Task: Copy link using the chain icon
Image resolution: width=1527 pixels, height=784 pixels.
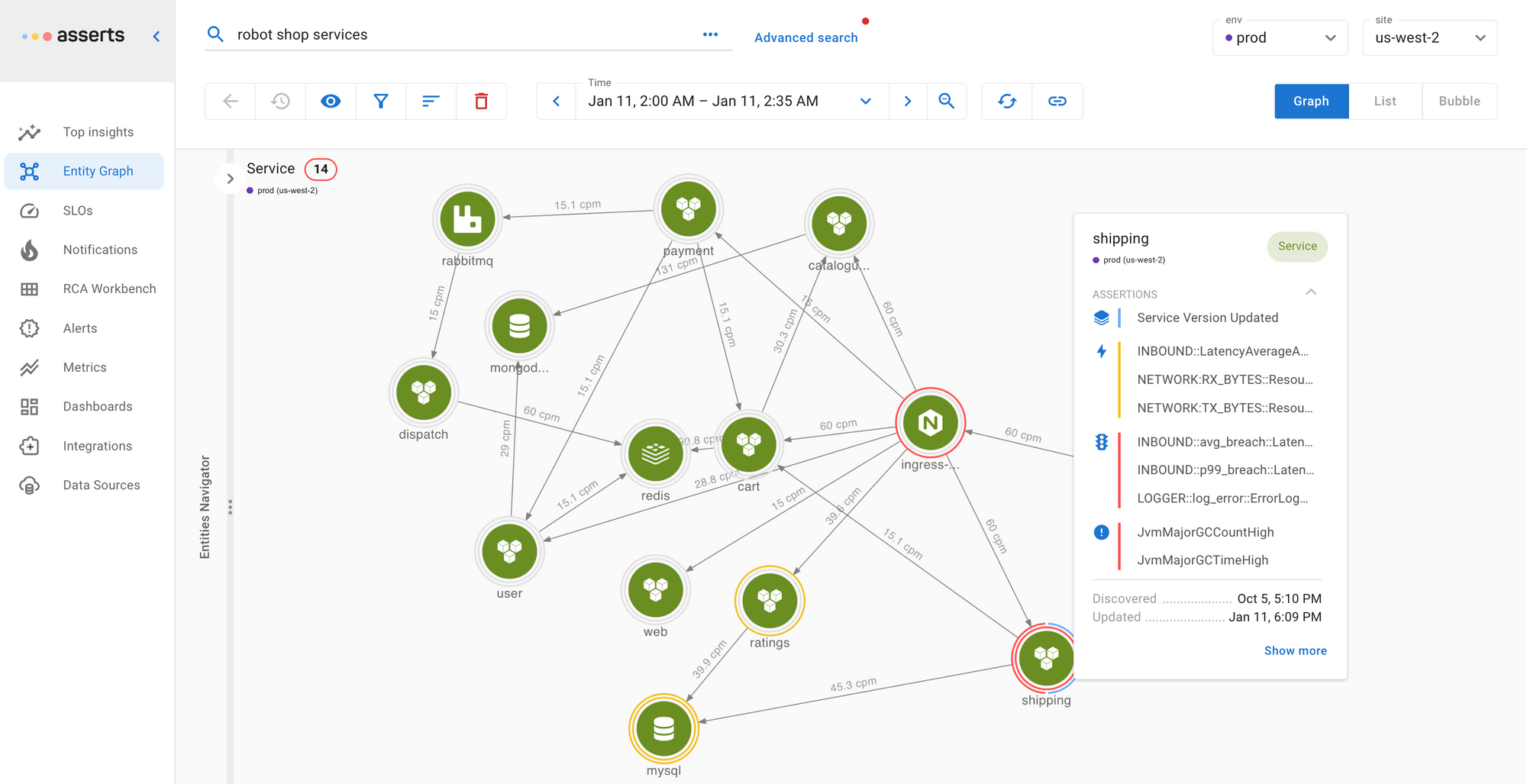Action: click(1057, 102)
